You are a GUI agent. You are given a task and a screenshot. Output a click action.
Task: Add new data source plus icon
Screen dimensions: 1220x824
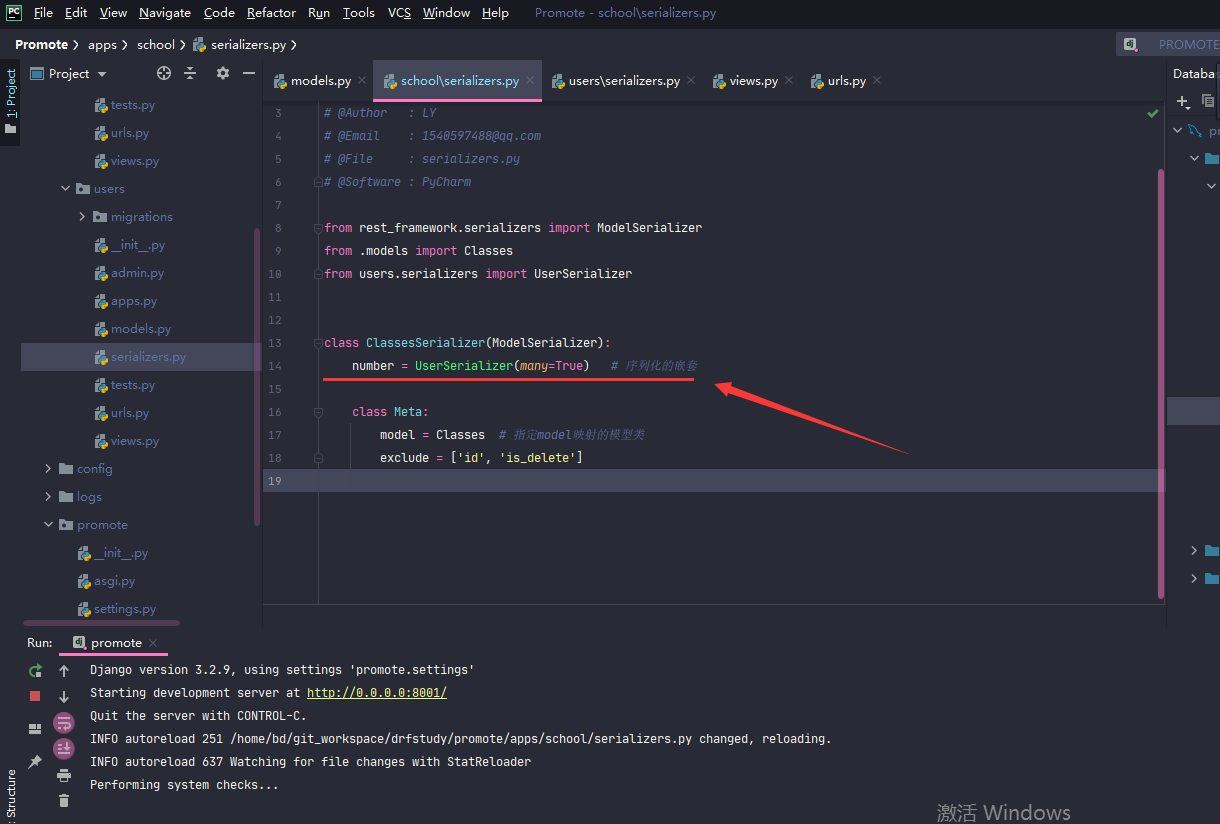1184,101
